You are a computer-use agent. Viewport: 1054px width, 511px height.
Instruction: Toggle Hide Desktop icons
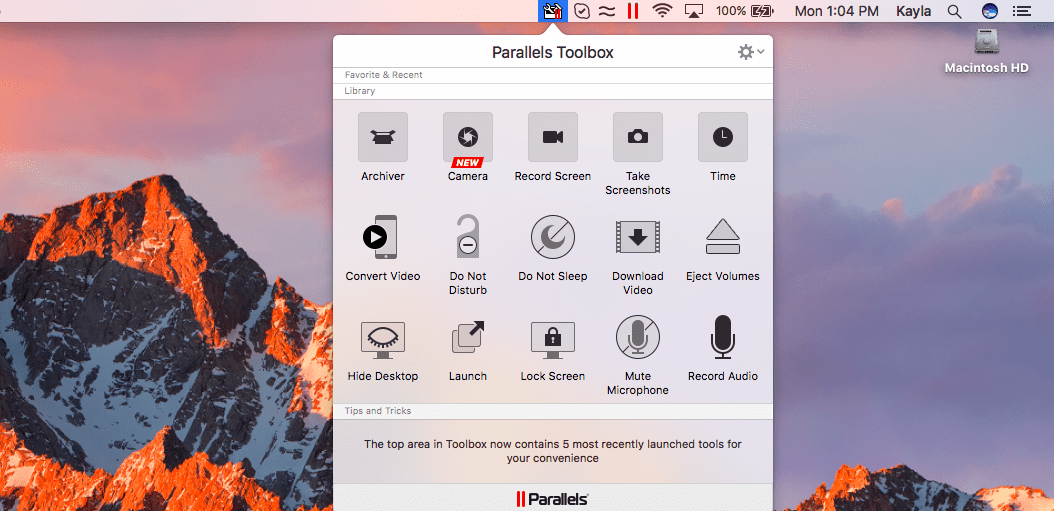coord(383,338)
